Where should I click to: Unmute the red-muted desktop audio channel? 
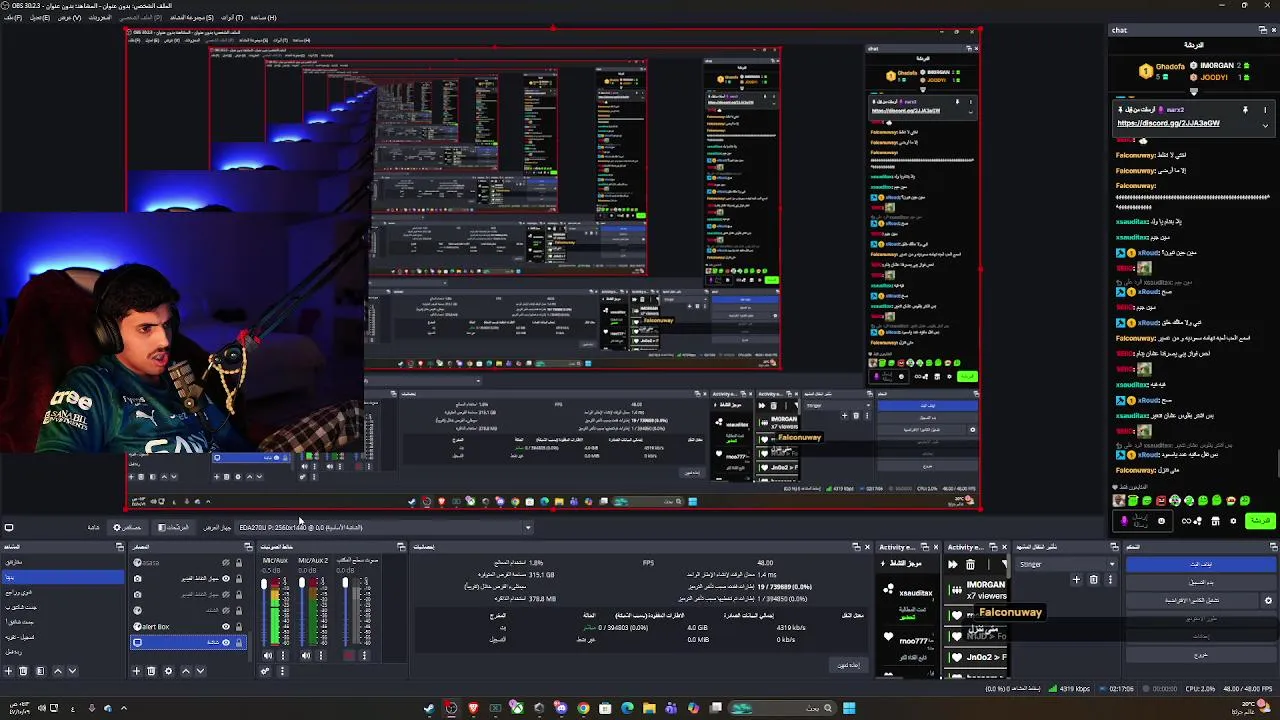[349, 655]
